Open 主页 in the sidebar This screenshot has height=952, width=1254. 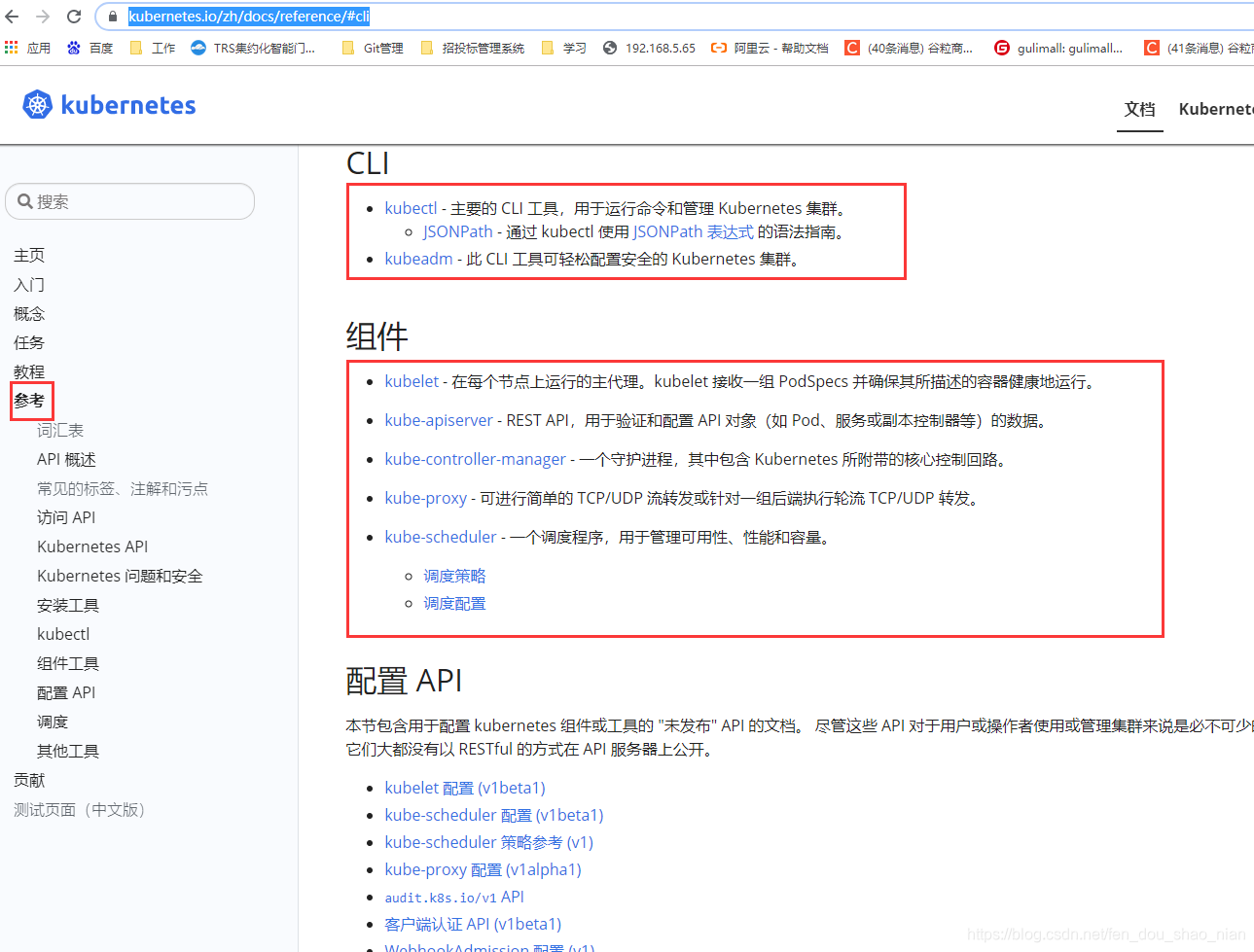pos(29,255)
